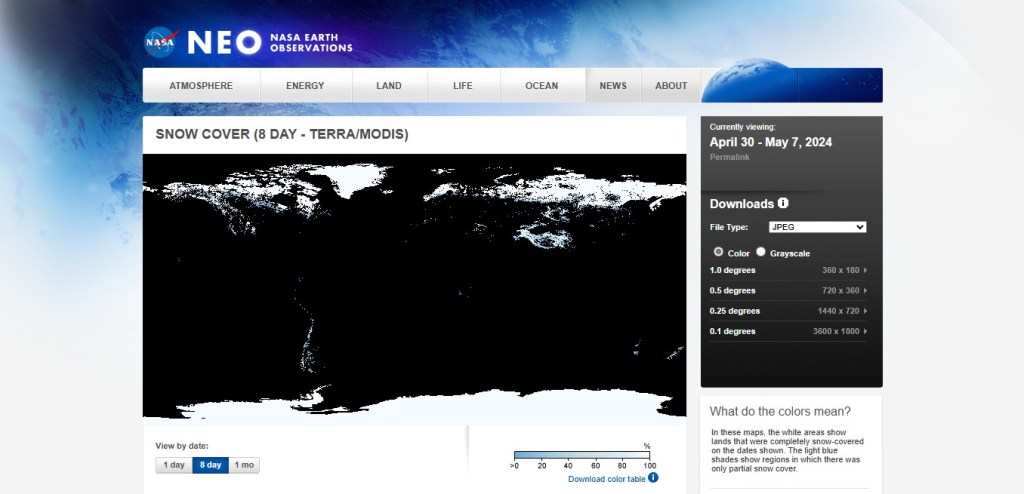Image resolution: width=1024 pixels, height=494 pixels.
Task: Open the Atmosphere menu
Action: [201, 86]
